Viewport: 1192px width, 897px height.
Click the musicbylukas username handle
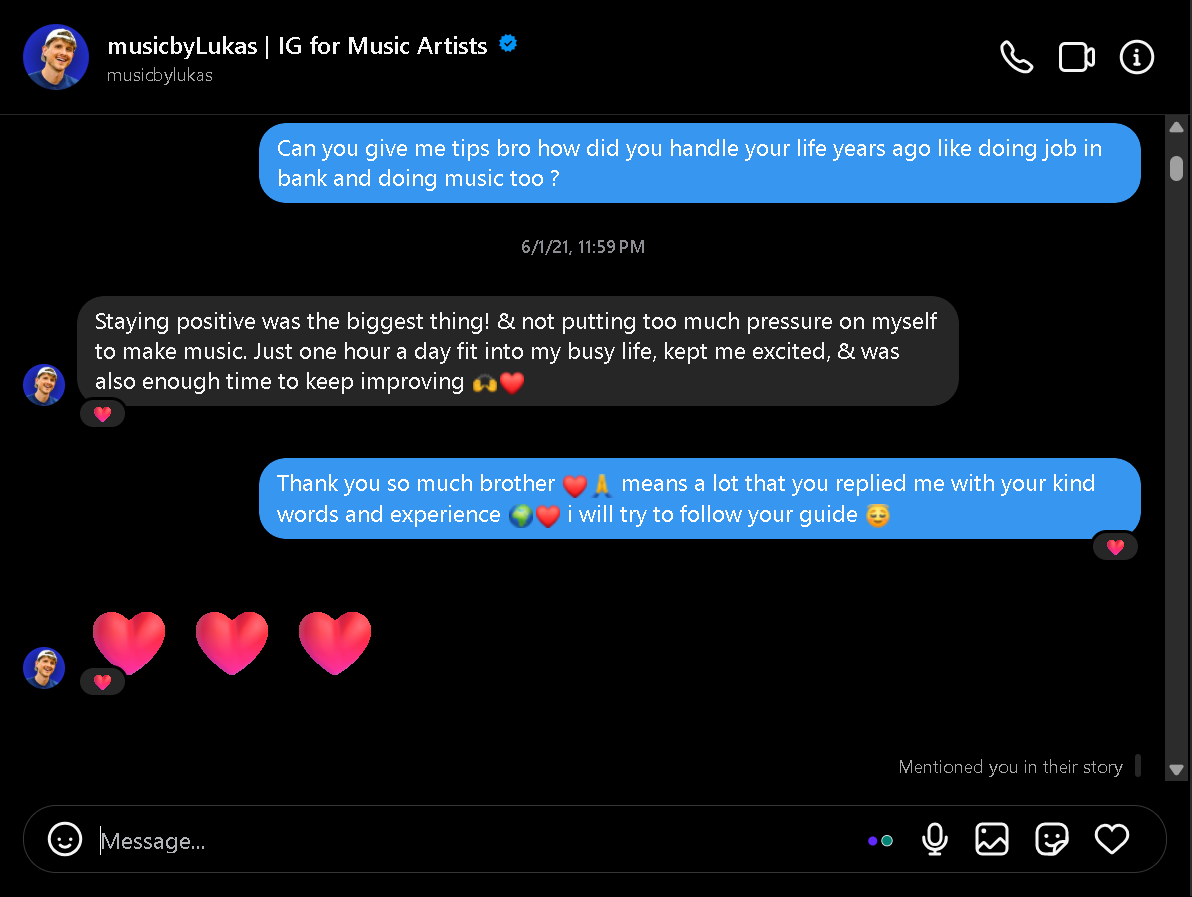160,76
